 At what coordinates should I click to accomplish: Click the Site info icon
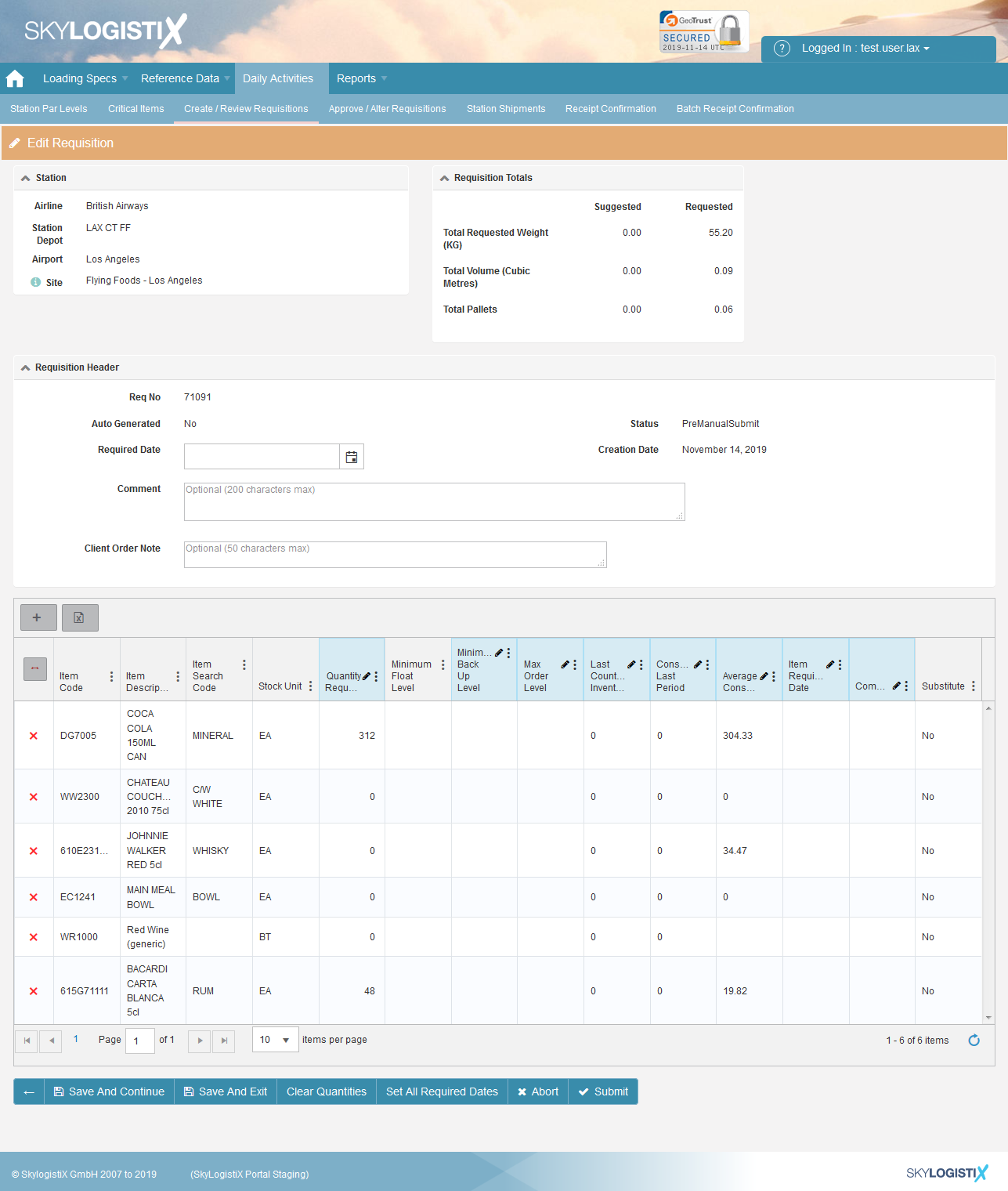tap(36, 282)
